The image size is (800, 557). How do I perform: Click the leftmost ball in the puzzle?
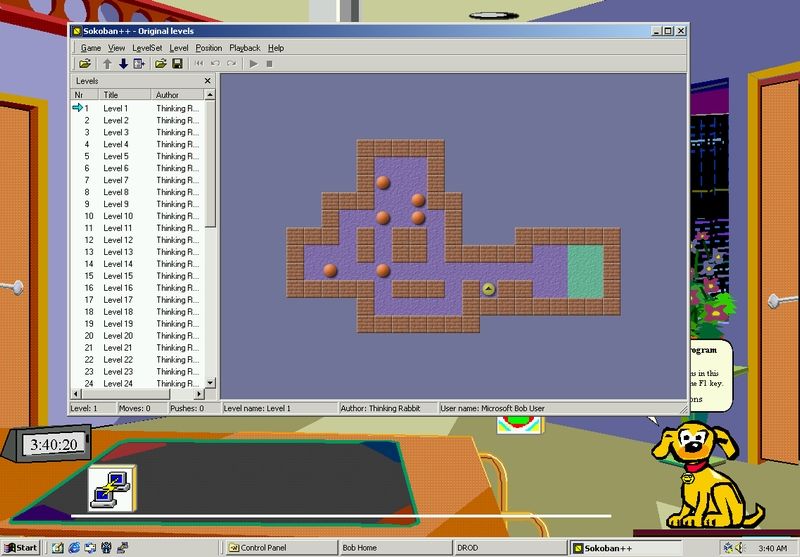click(330, 270)
